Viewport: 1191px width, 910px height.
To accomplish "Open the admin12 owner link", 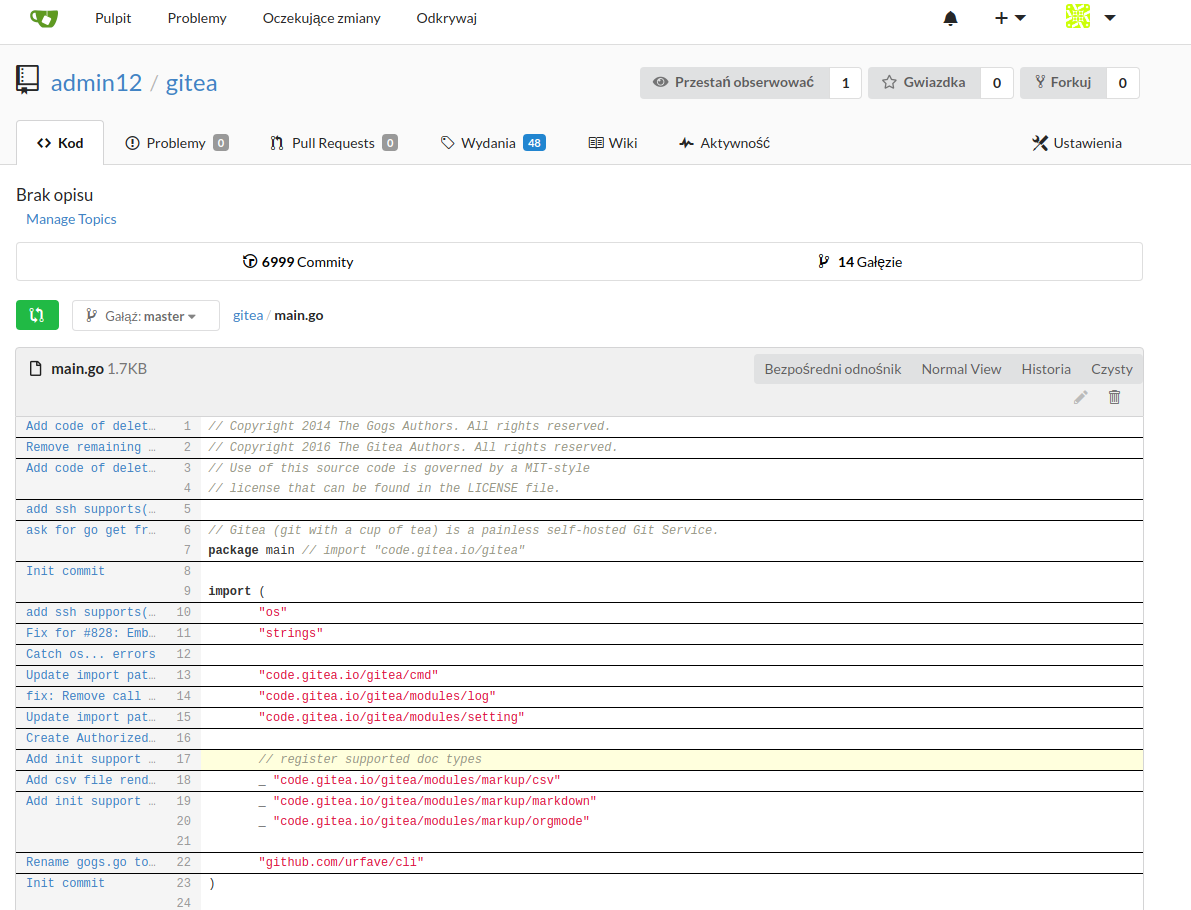I will pos(96,82).
